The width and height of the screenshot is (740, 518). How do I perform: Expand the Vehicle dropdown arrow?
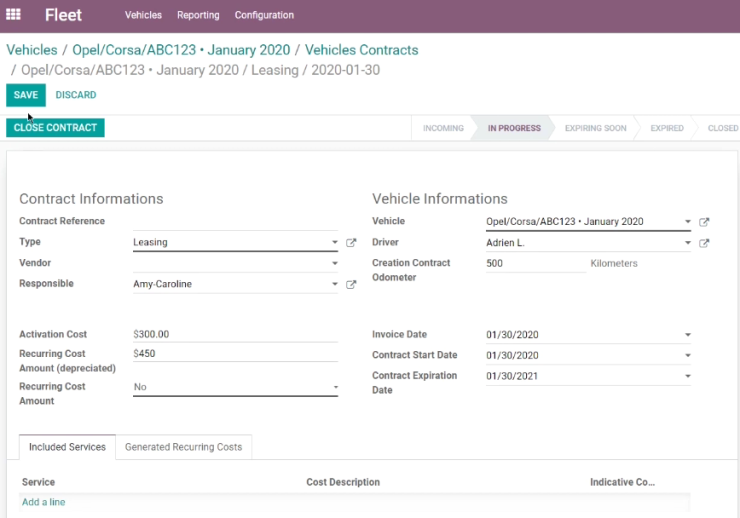[688, 221]
